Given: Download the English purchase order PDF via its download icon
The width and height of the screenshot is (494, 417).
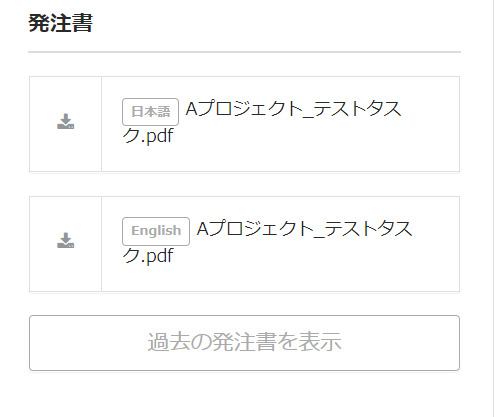Looking at the screenshot, I should pyautogui.click(x=66, y=240).
